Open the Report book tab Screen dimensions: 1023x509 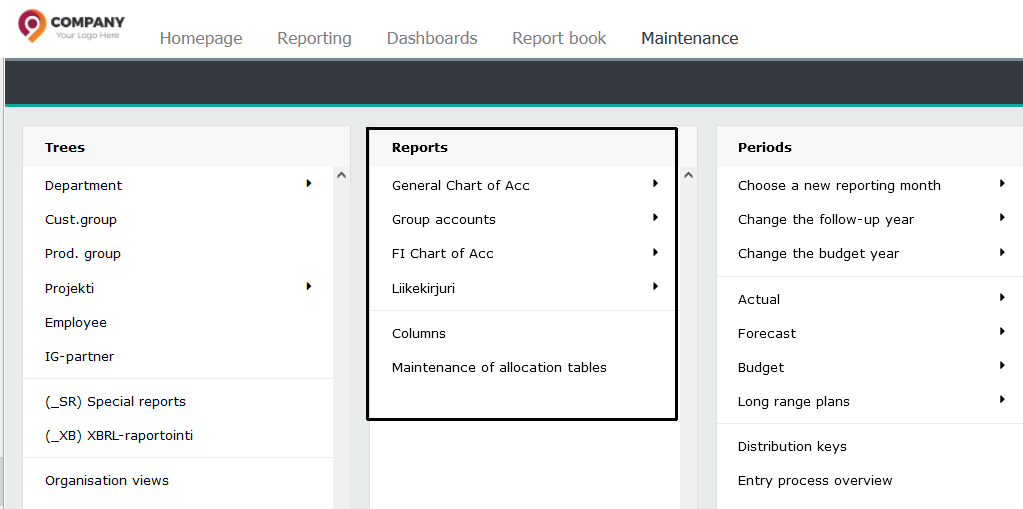click(559, 39)
